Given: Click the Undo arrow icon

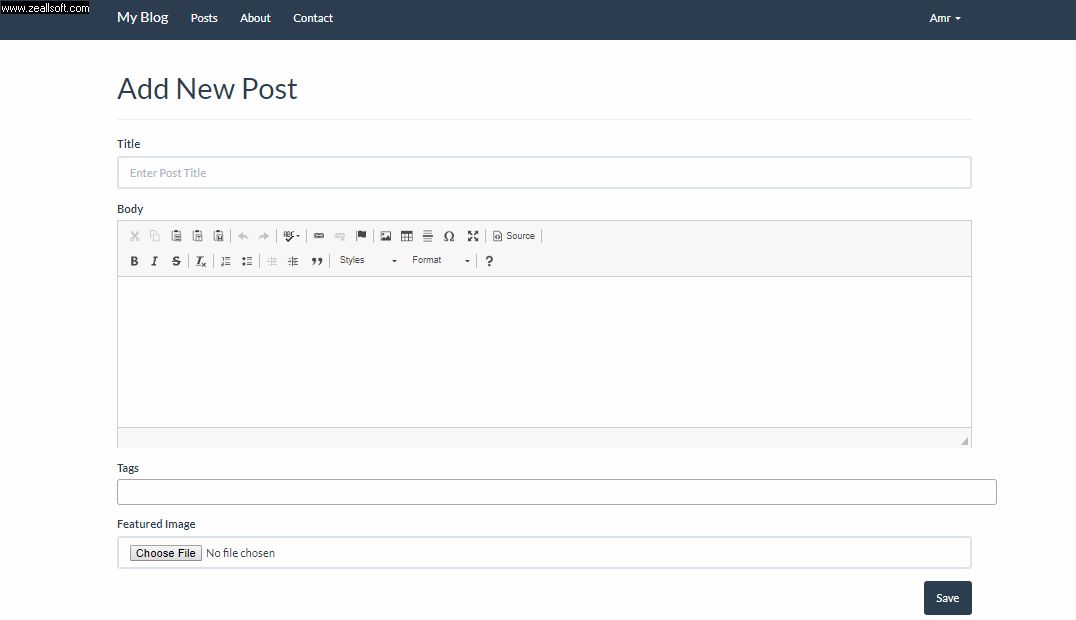Looking at the screenshot, I should tap(243, 236).
